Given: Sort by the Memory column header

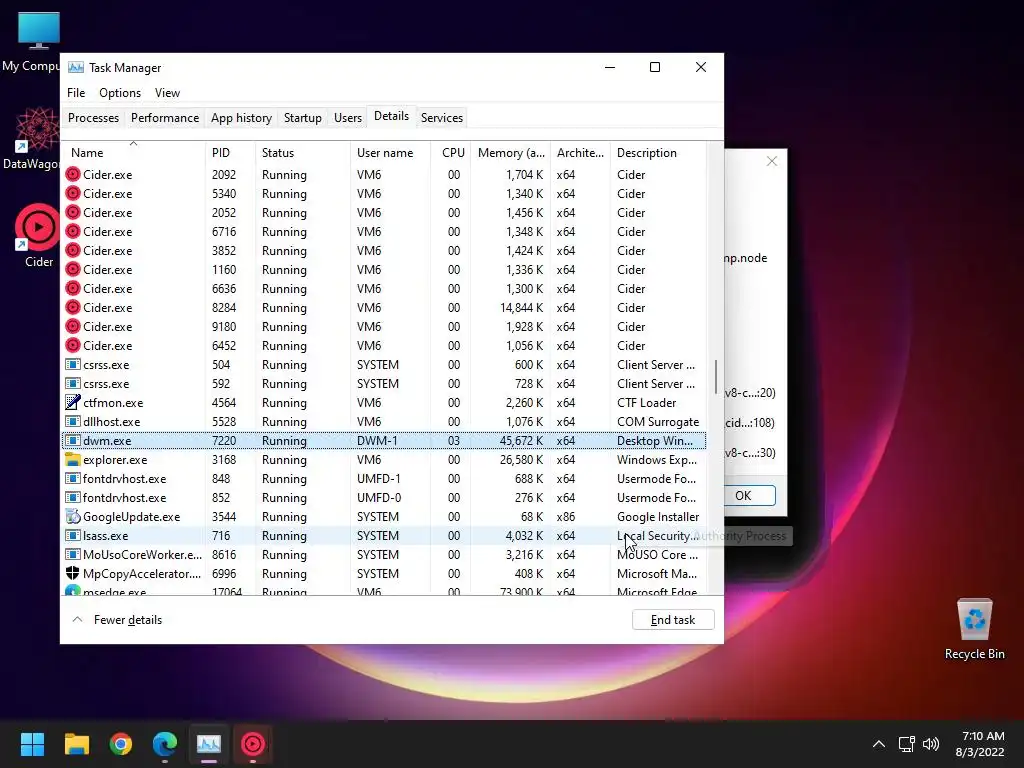Looking at the screenshot, I should pyautogui.click(x=510, y=152).
